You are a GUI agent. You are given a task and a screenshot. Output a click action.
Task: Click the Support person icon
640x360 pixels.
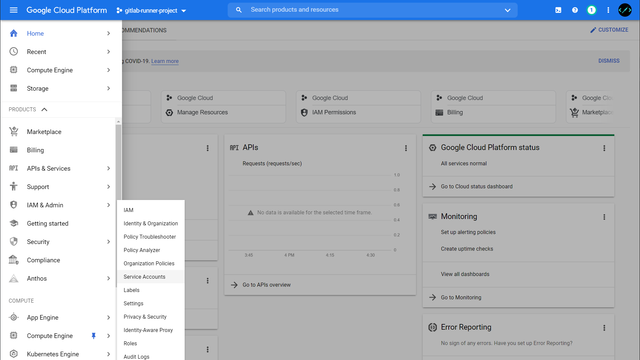point(13,187)
